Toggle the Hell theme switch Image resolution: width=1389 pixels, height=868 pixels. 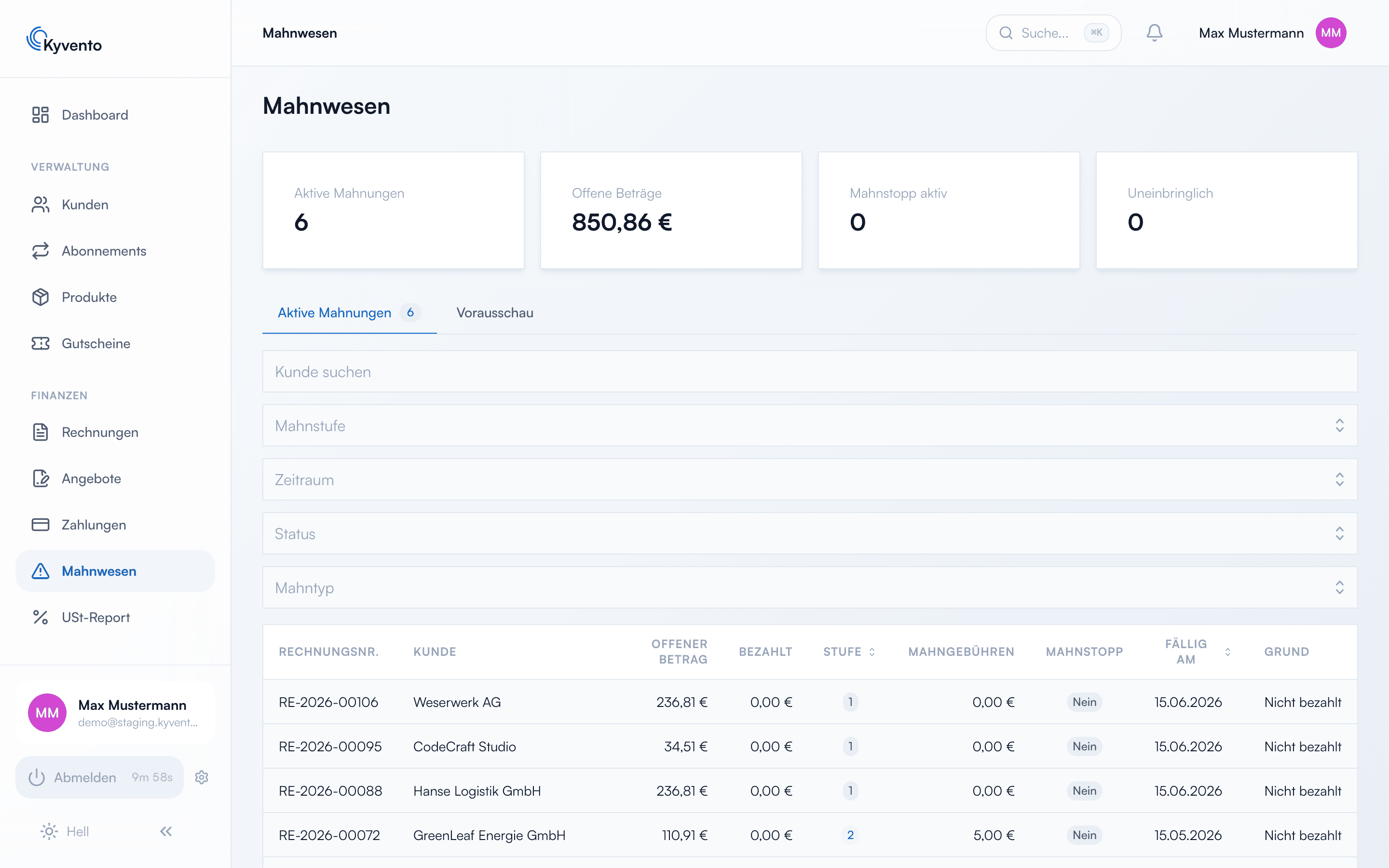65,831
